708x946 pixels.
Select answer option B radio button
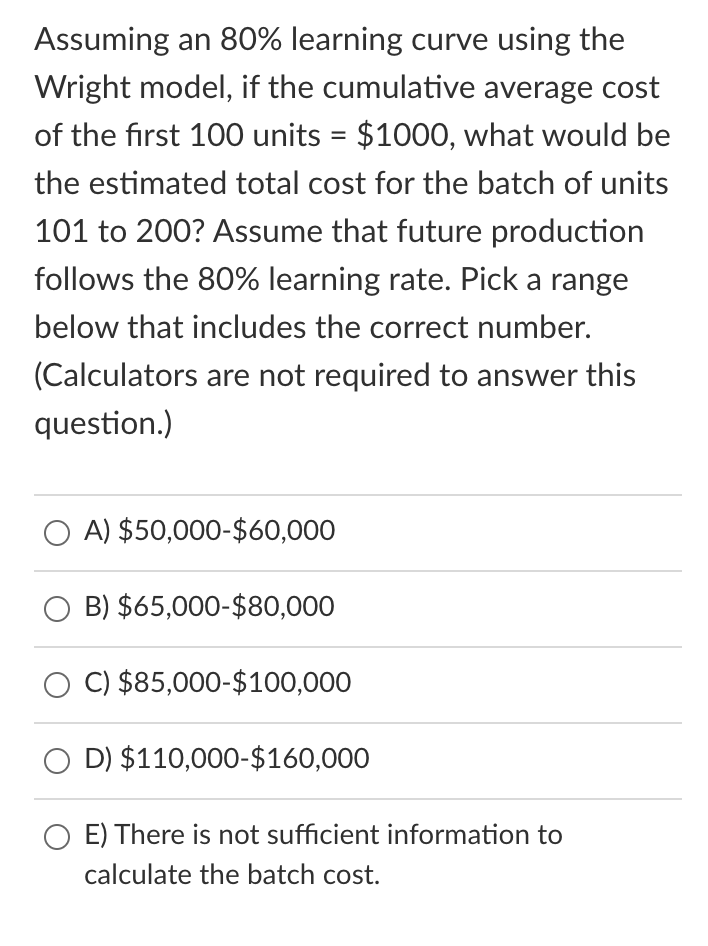[57, 608]
